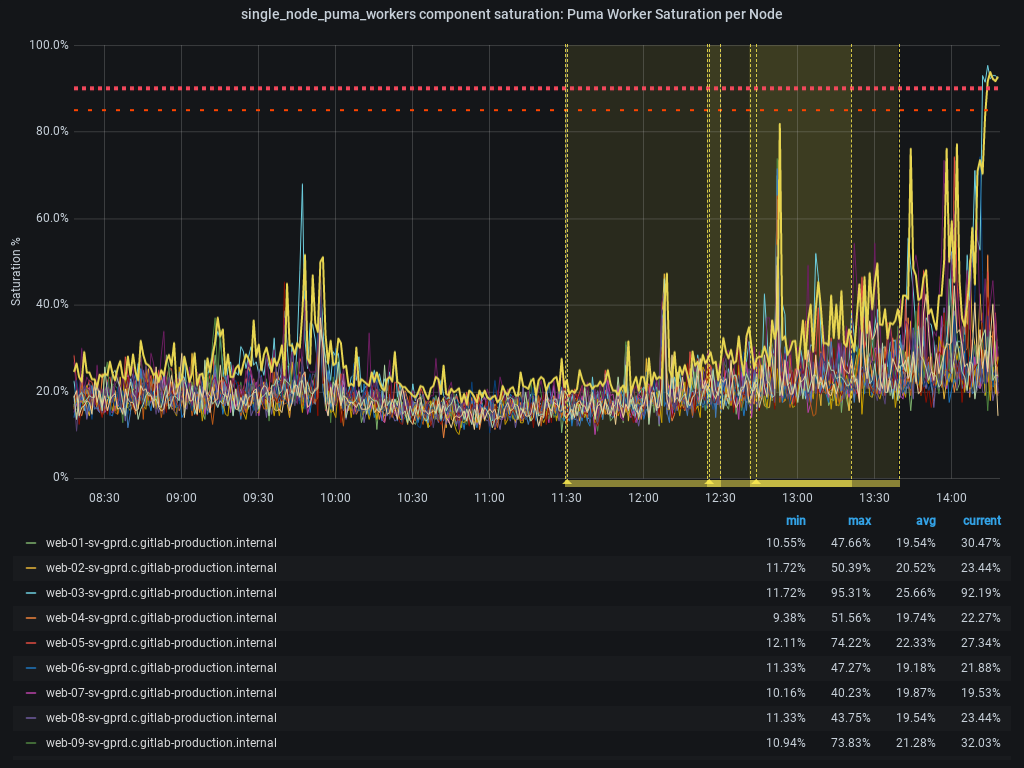Click the green color marker for web-01
The width and height of the screenshot is (1024, 768).
tap(31, 543)
